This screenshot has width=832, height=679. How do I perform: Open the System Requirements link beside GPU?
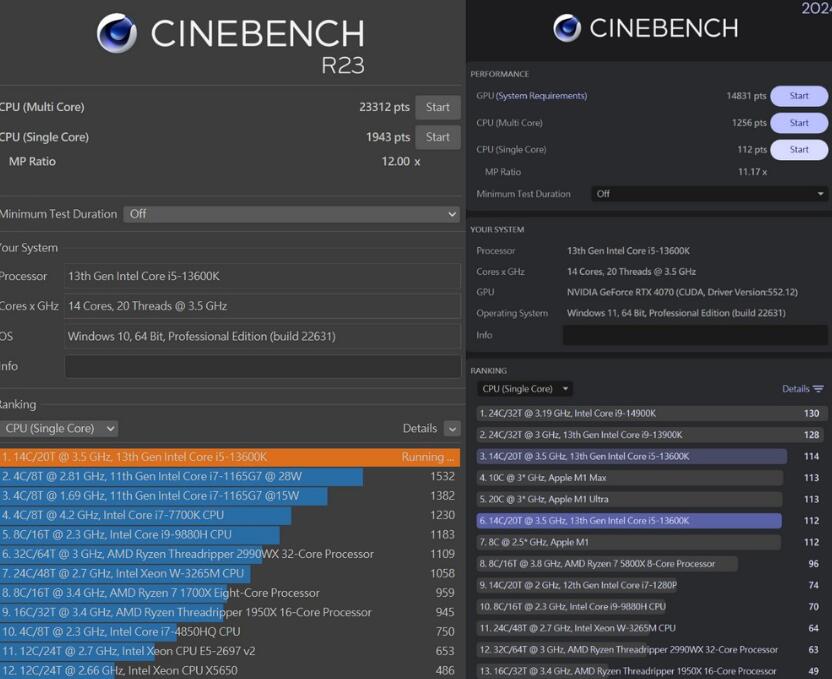(542, 96)
